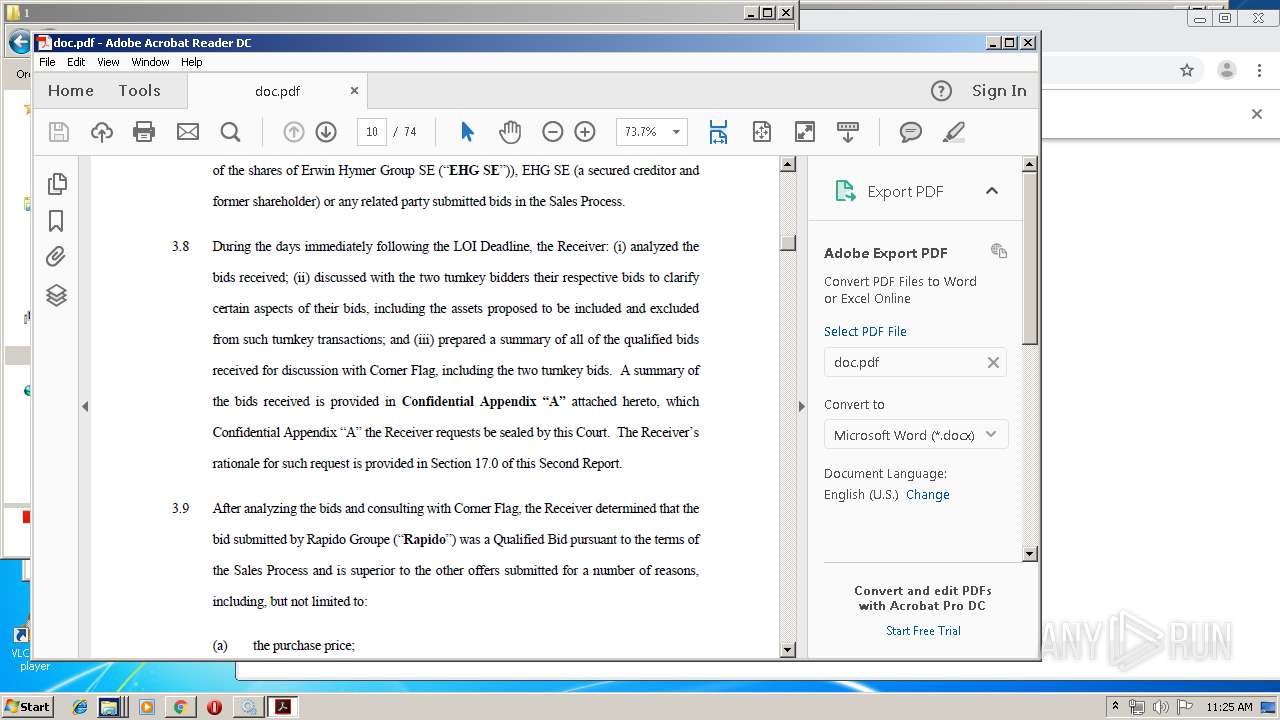Image resolution: width=1280 pixels, height=720 pixels.
Task: Open the Window menu
Action: point(150,62)
